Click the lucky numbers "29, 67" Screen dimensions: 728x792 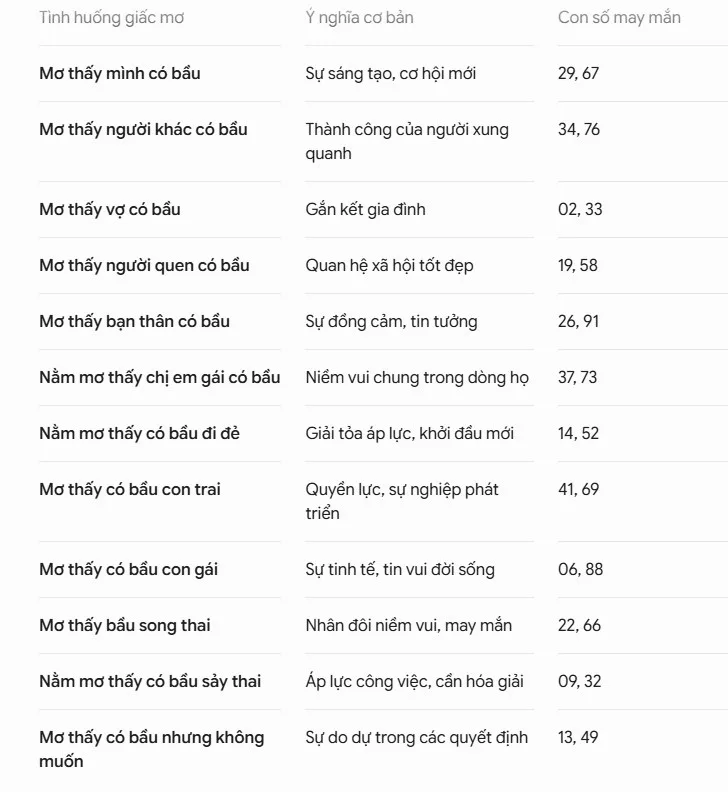tap(578, 74)
